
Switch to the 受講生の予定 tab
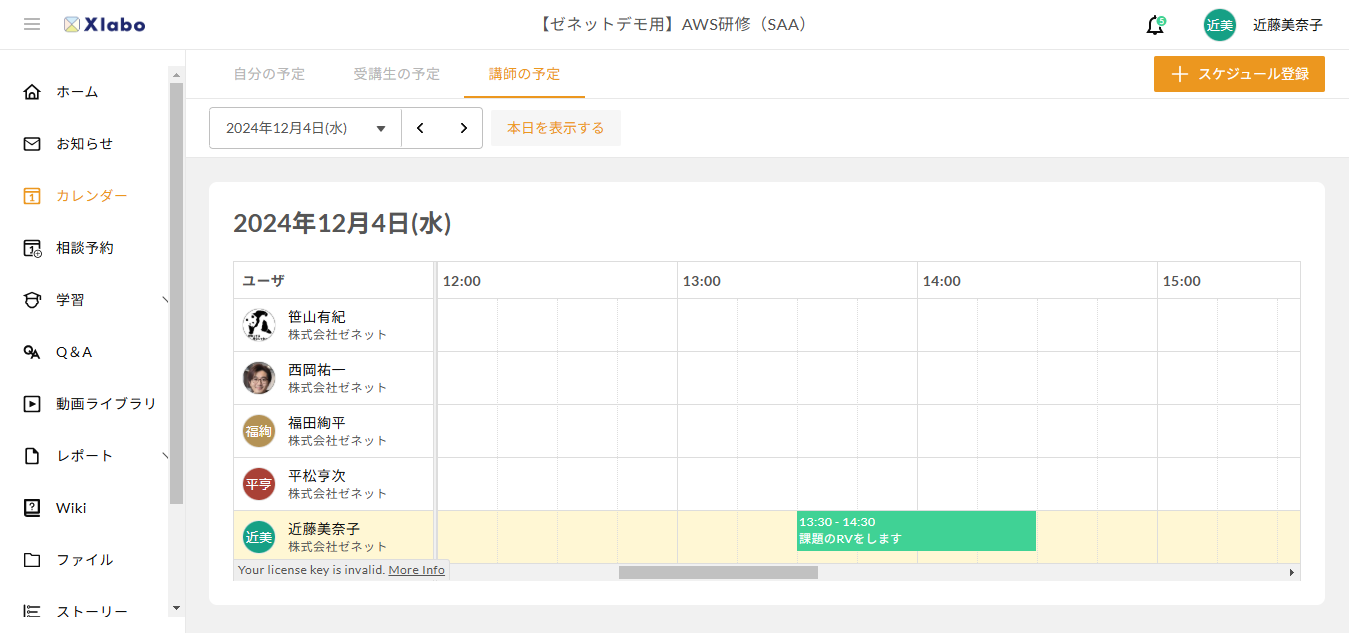(396, 74)
